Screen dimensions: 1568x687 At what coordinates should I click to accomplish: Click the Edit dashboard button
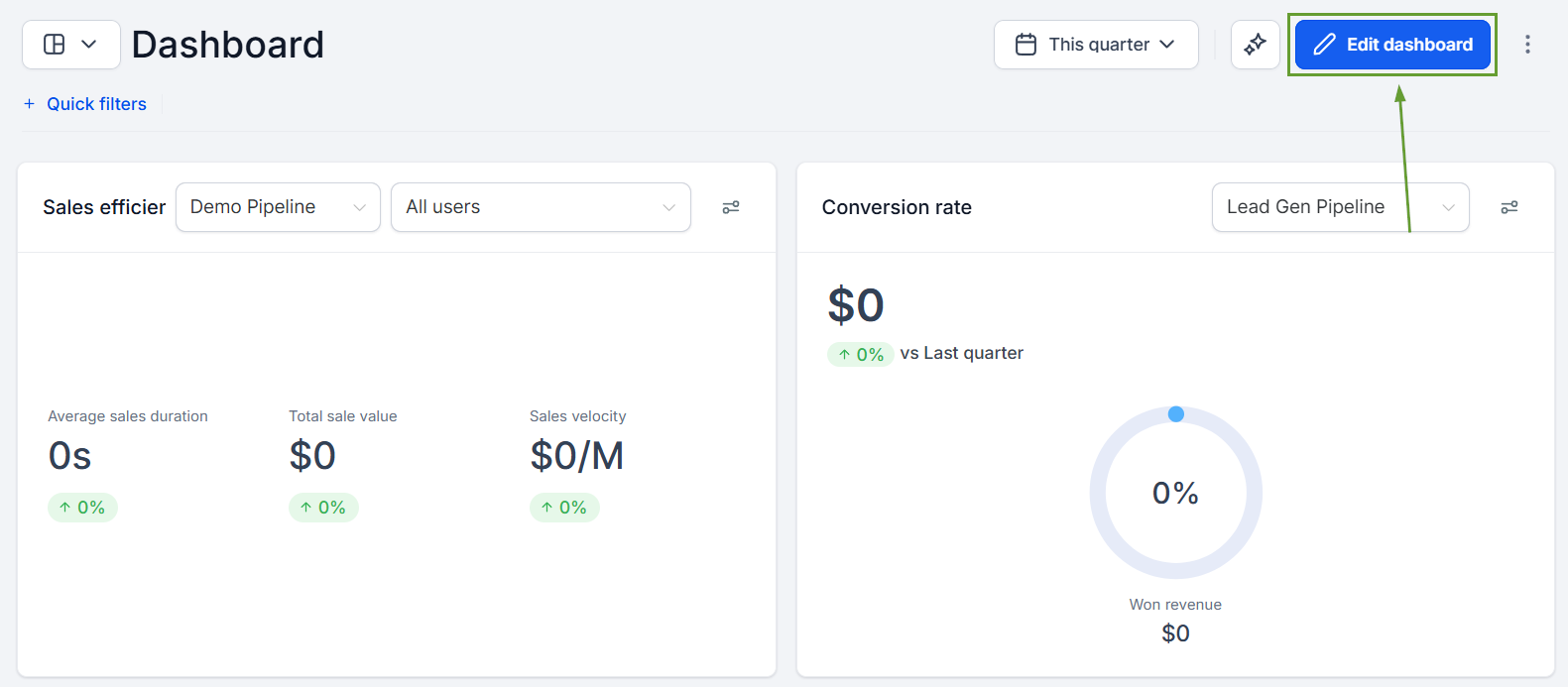click(x=1392, y=45)
